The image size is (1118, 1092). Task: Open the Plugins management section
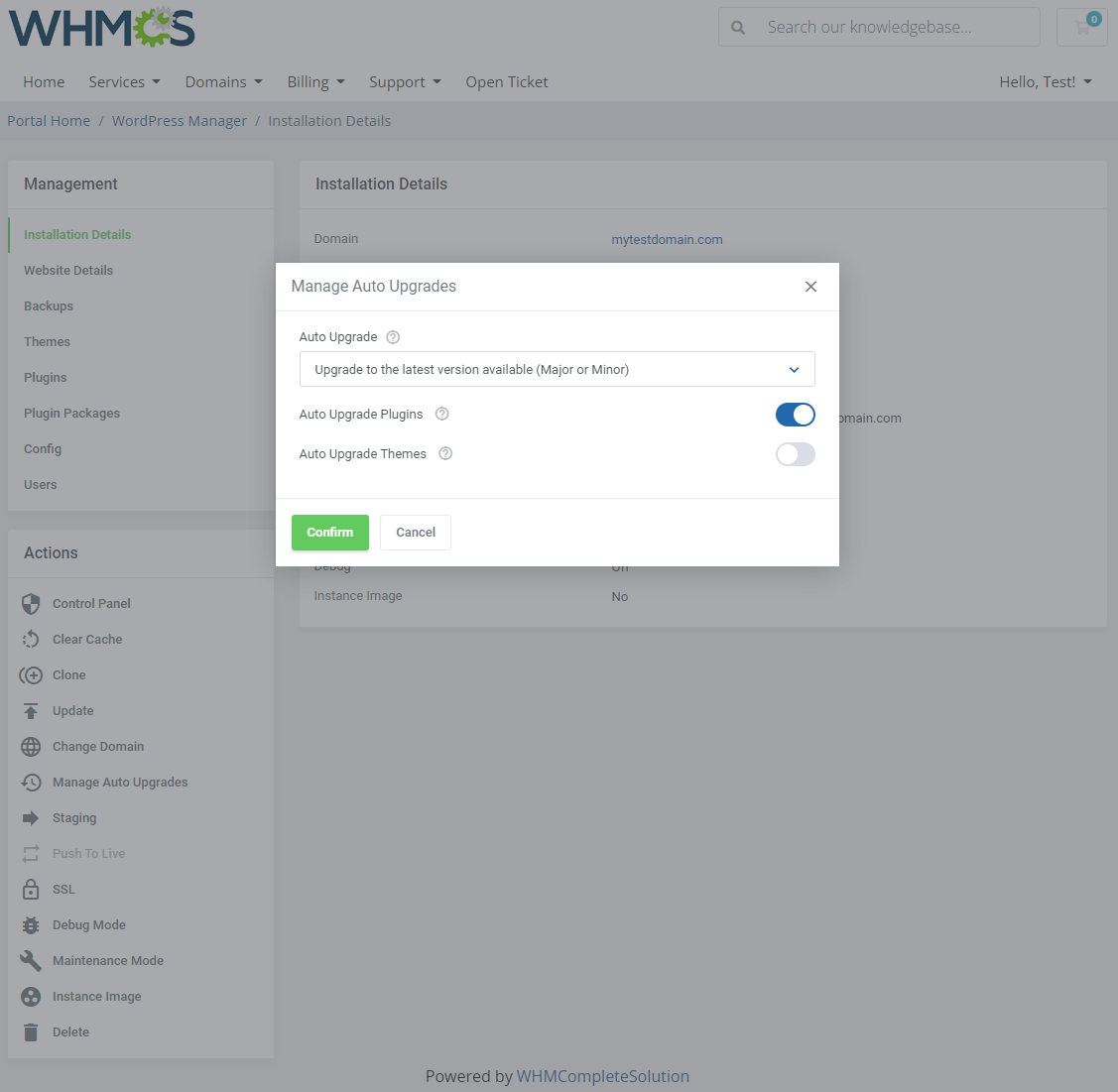[46, 377]
